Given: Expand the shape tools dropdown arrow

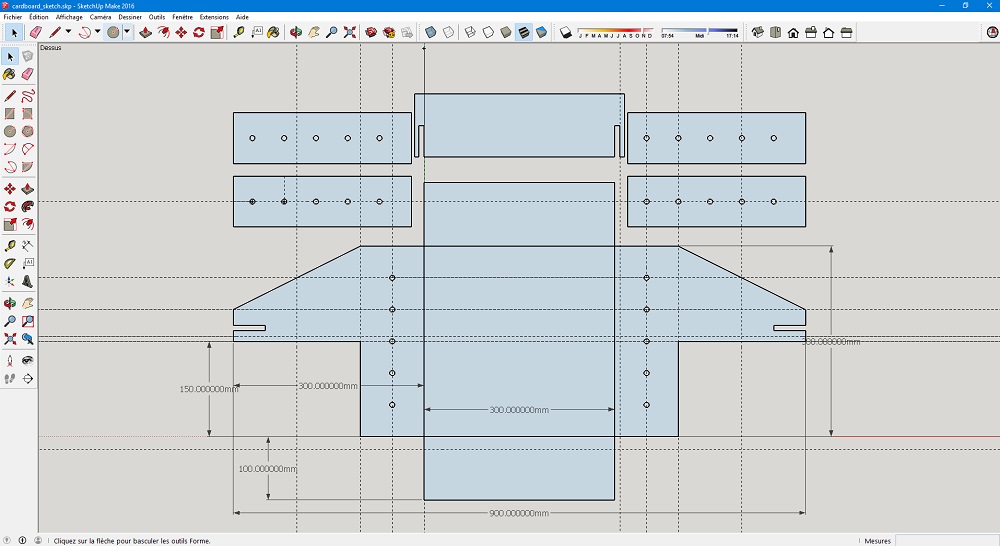Looking at the screenshot, I should click(x=127, y=32).
